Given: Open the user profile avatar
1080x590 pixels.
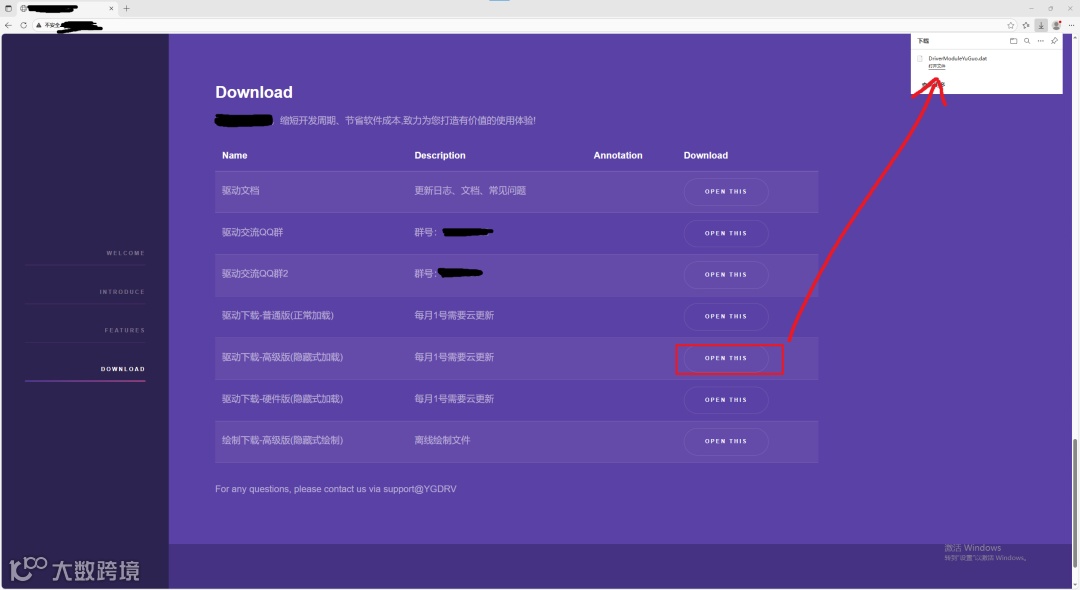Looking at the screenshot, I should [1056, 25].
